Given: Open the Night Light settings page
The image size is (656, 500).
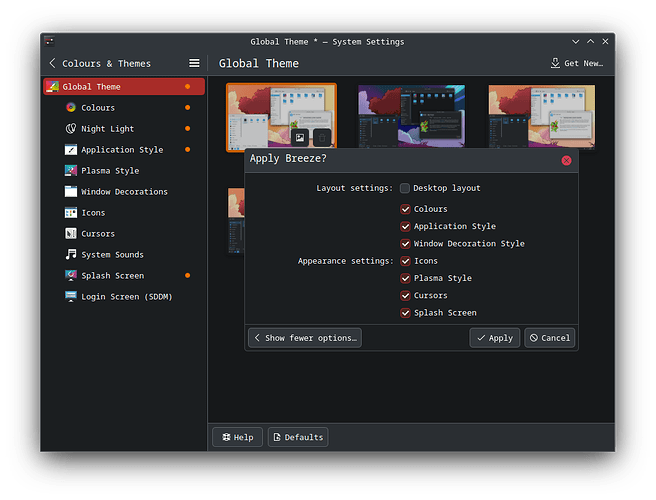Looking at the screenshot, I should (x=124, y=128).
